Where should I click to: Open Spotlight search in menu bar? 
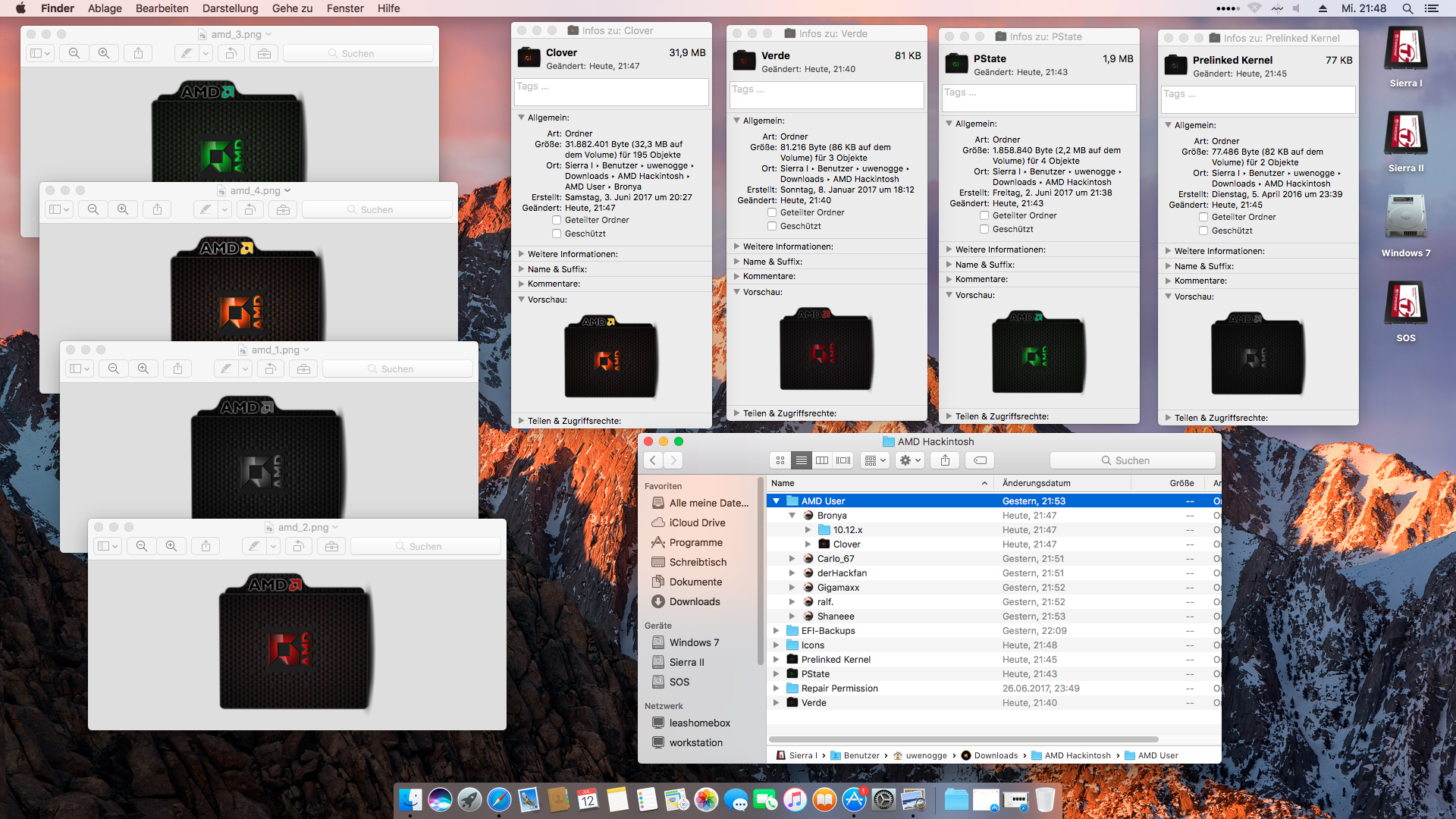[x=1407, y=8]
